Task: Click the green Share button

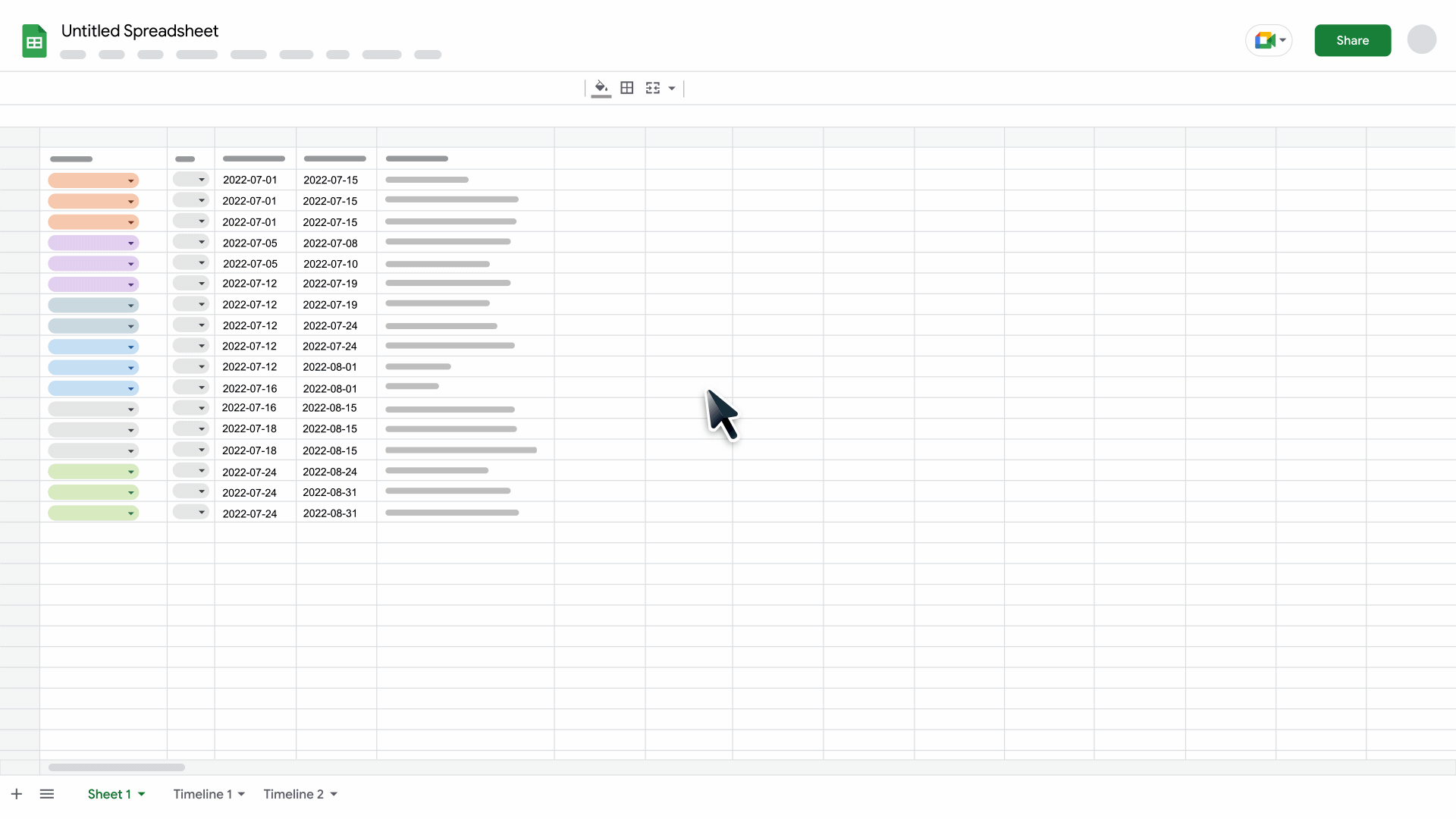Action: (1352, 41)
